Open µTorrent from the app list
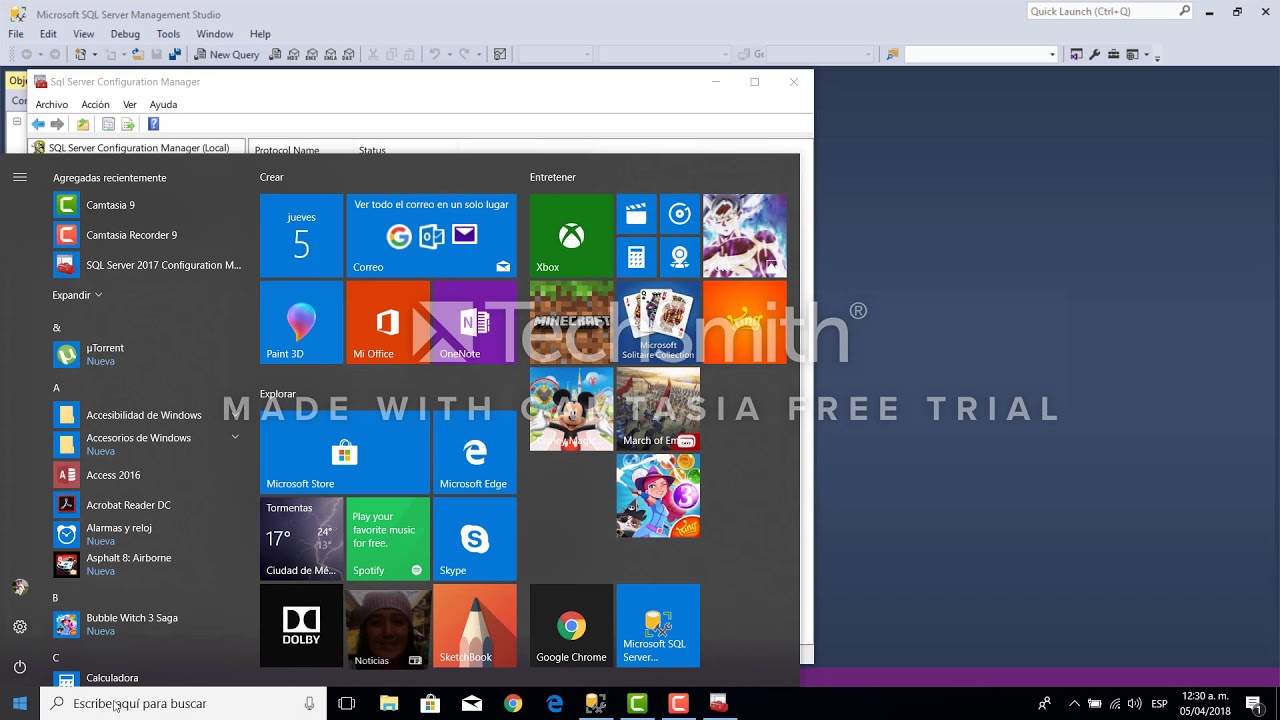Screen dimensions: 1280x720 point(148,354)
